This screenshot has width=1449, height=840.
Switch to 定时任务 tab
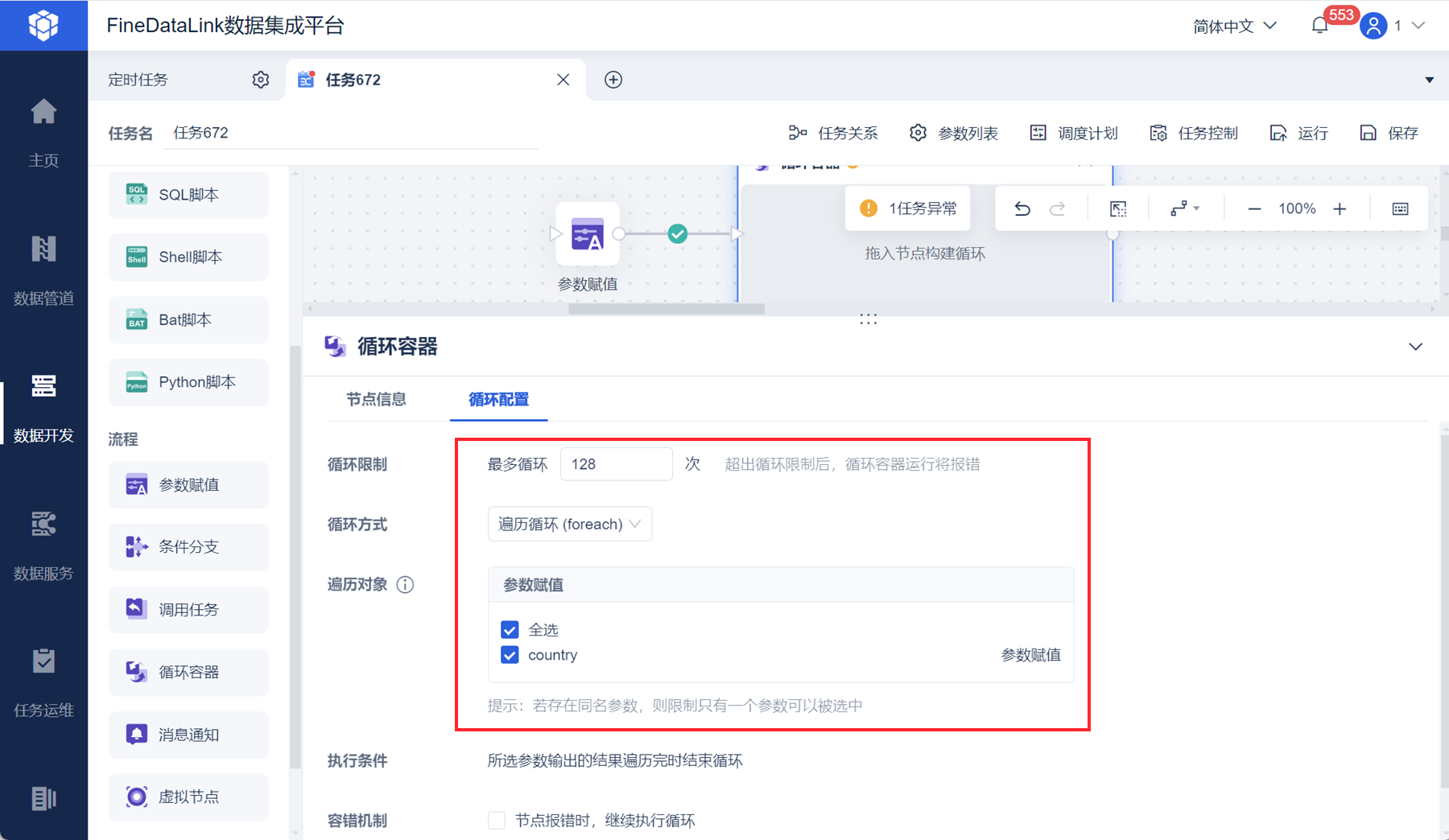pyautogui.click(x=138, y=80)
